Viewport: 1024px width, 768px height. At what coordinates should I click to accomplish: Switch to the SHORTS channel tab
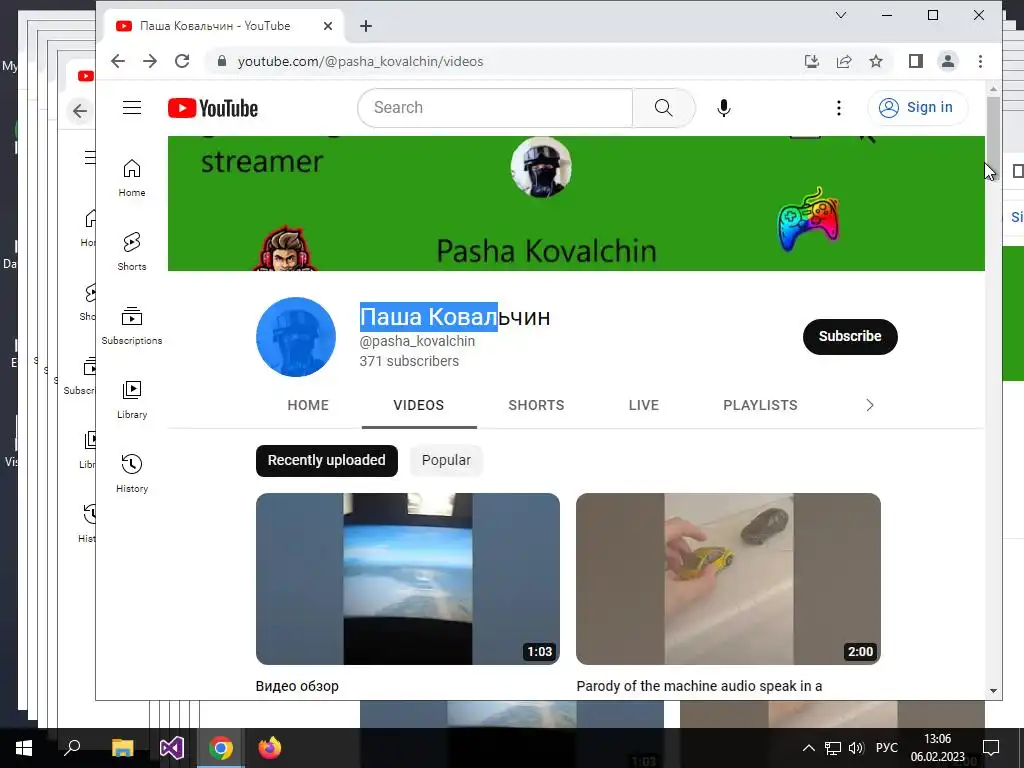coord(536,406)
